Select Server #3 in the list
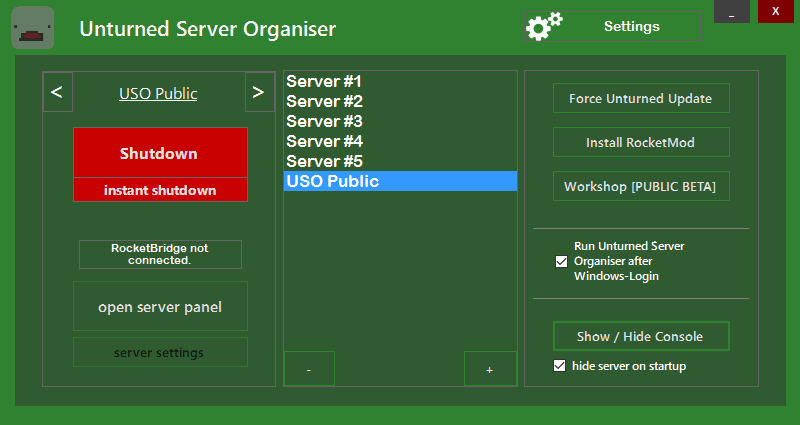800x425 pixels. pyautogui.click(x=400, y=121)
